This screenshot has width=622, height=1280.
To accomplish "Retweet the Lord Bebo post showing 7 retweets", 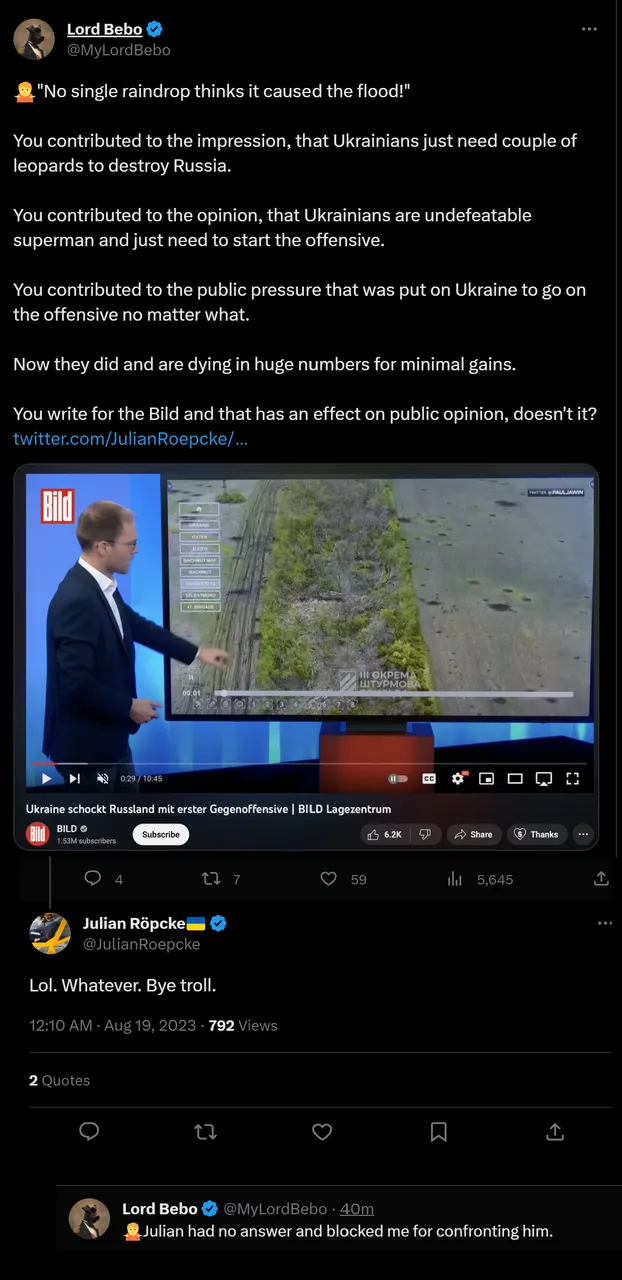I will 211,878.
